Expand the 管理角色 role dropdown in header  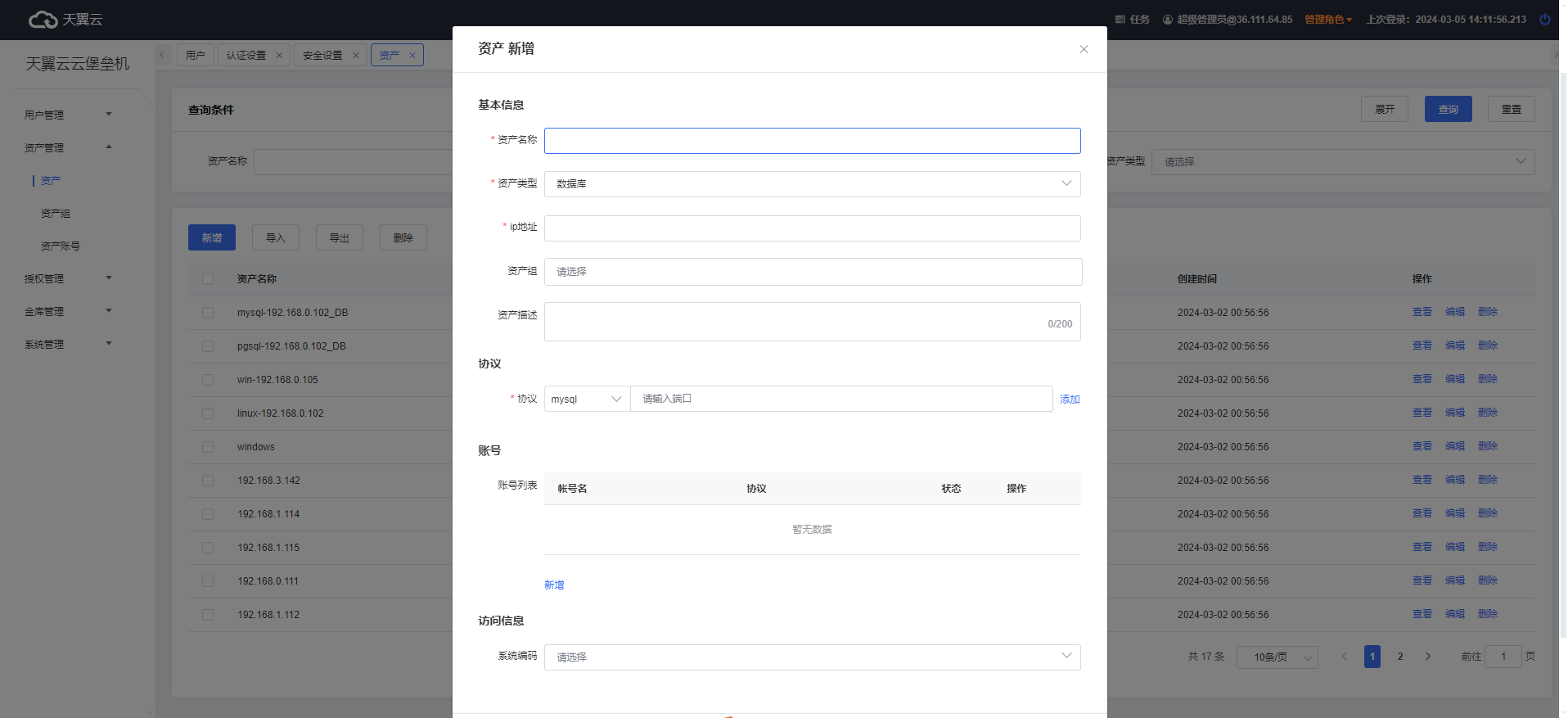coord(1327,20)
